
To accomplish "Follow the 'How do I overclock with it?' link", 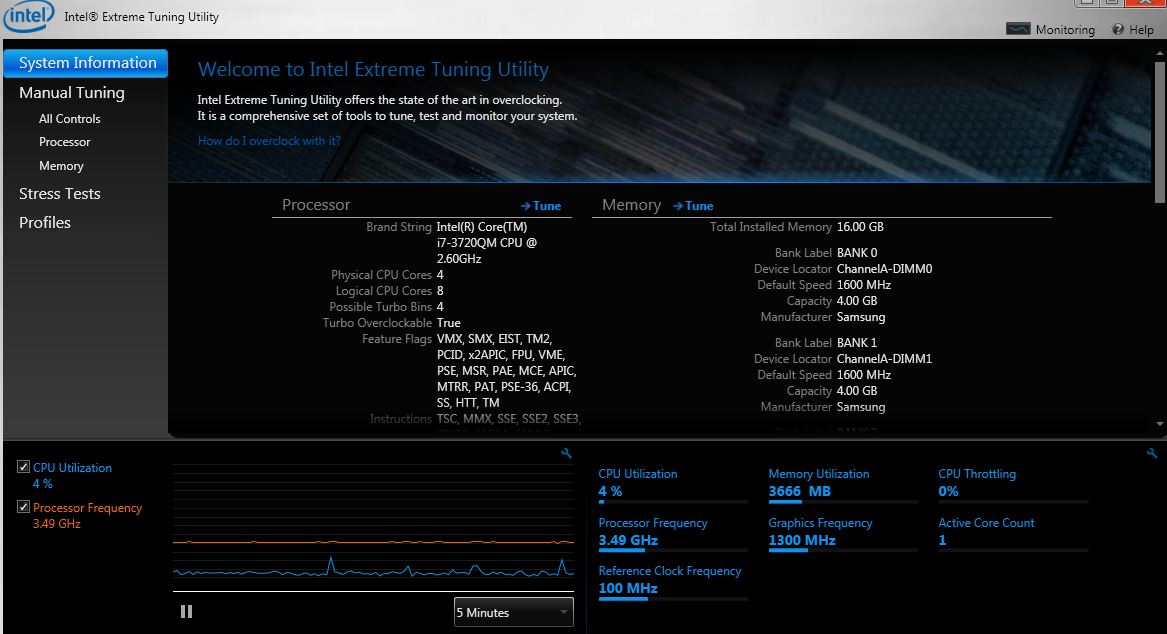I will (269, 141).
